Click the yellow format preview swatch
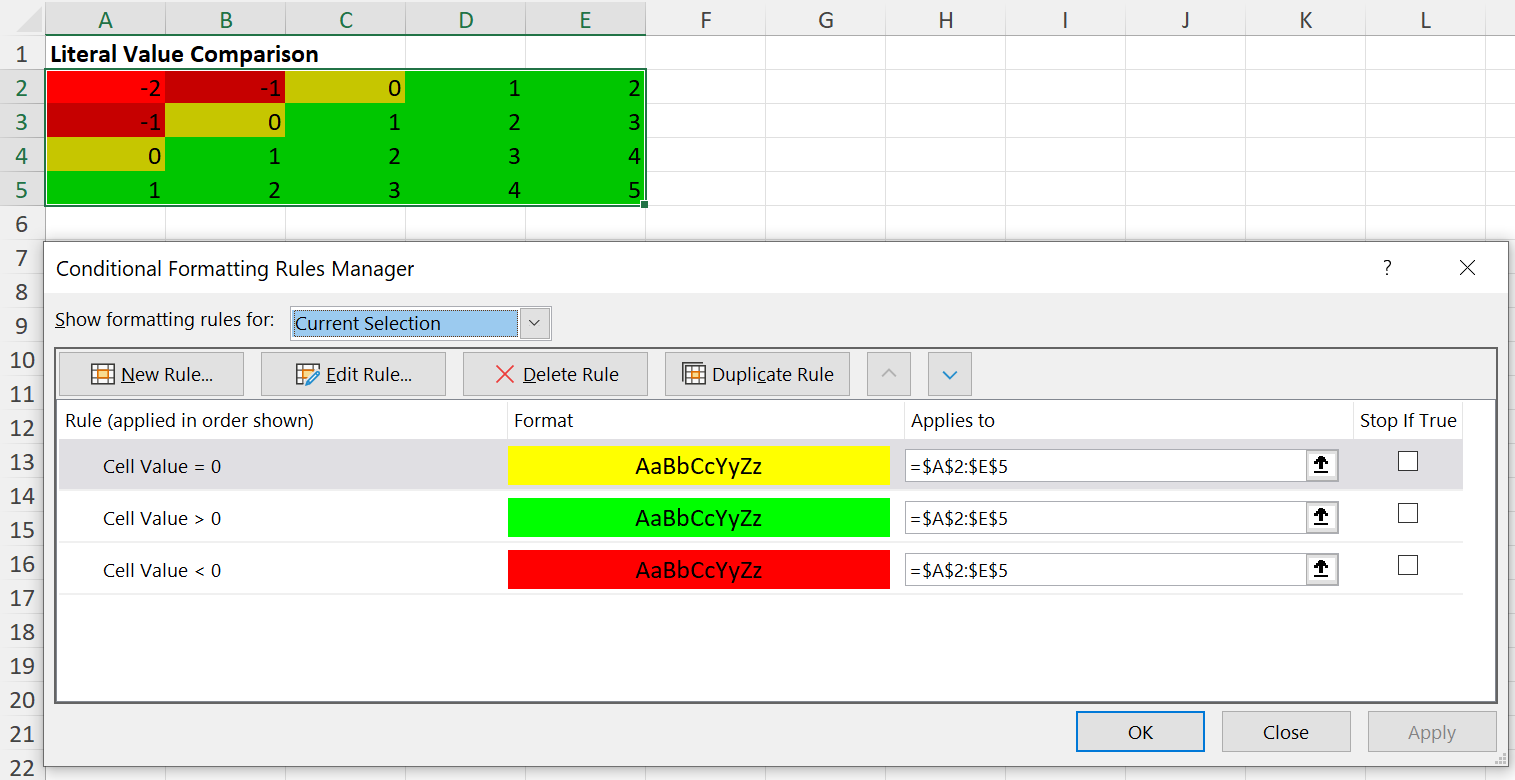The image size is (1515, 780). [698, 465]
